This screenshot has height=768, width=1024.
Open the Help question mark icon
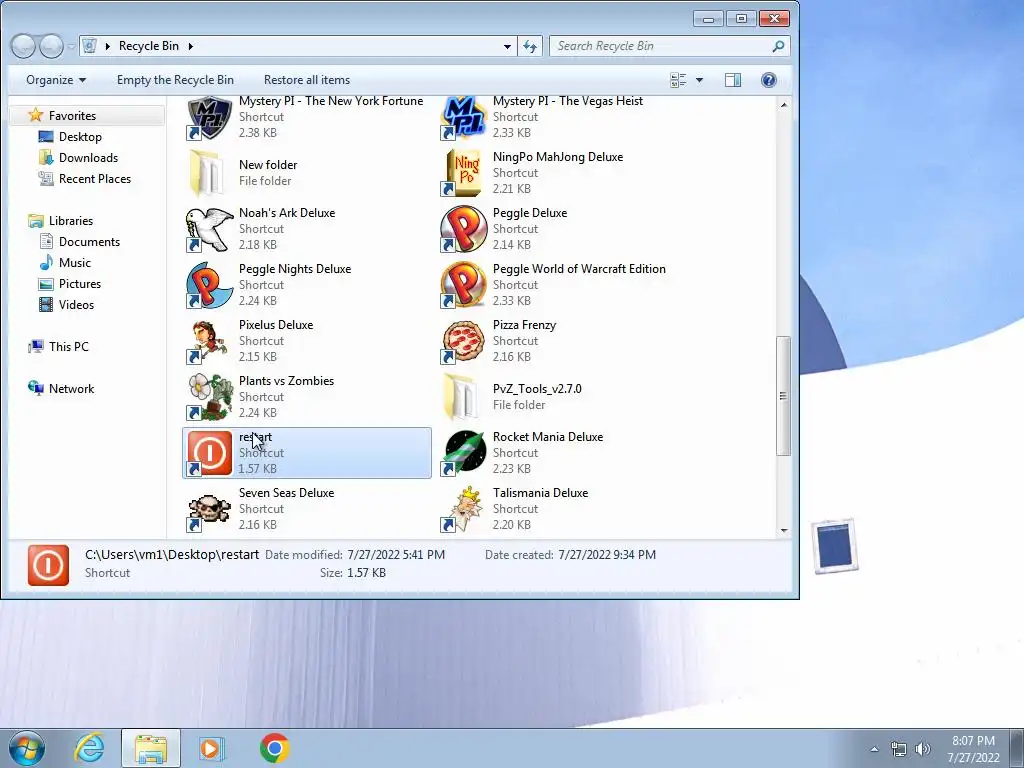point(769,80)
